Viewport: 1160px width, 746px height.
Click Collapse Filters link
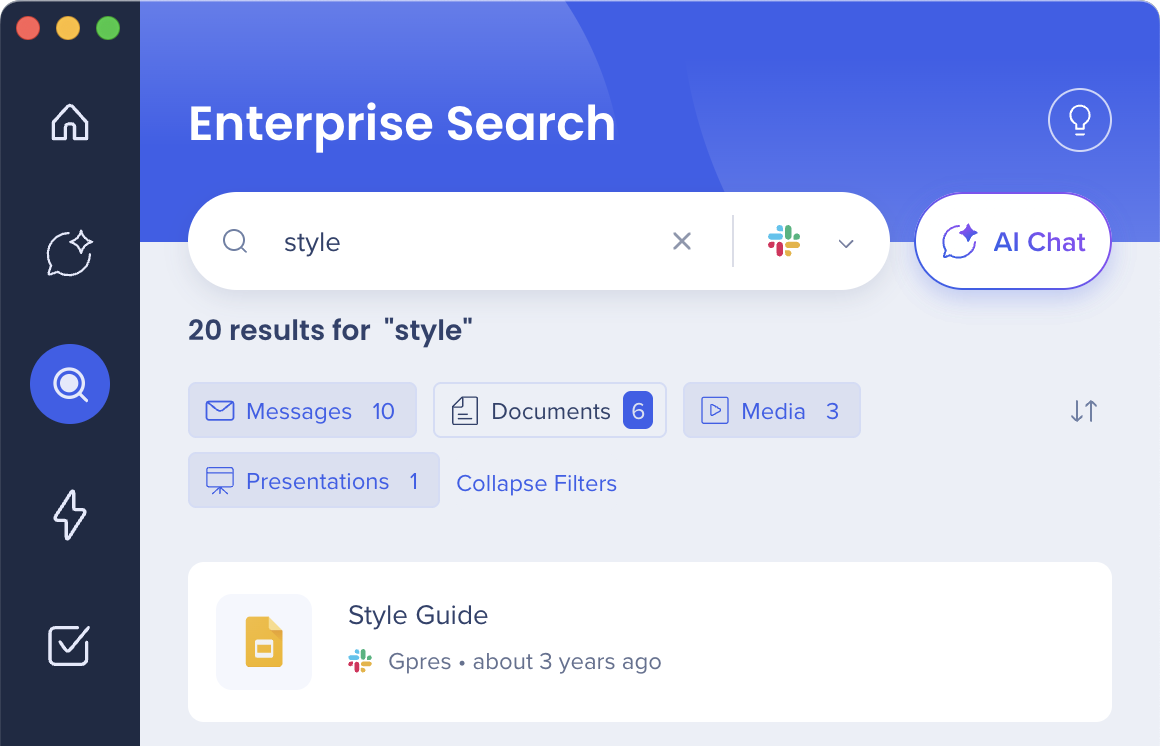[x=536, y=483]
